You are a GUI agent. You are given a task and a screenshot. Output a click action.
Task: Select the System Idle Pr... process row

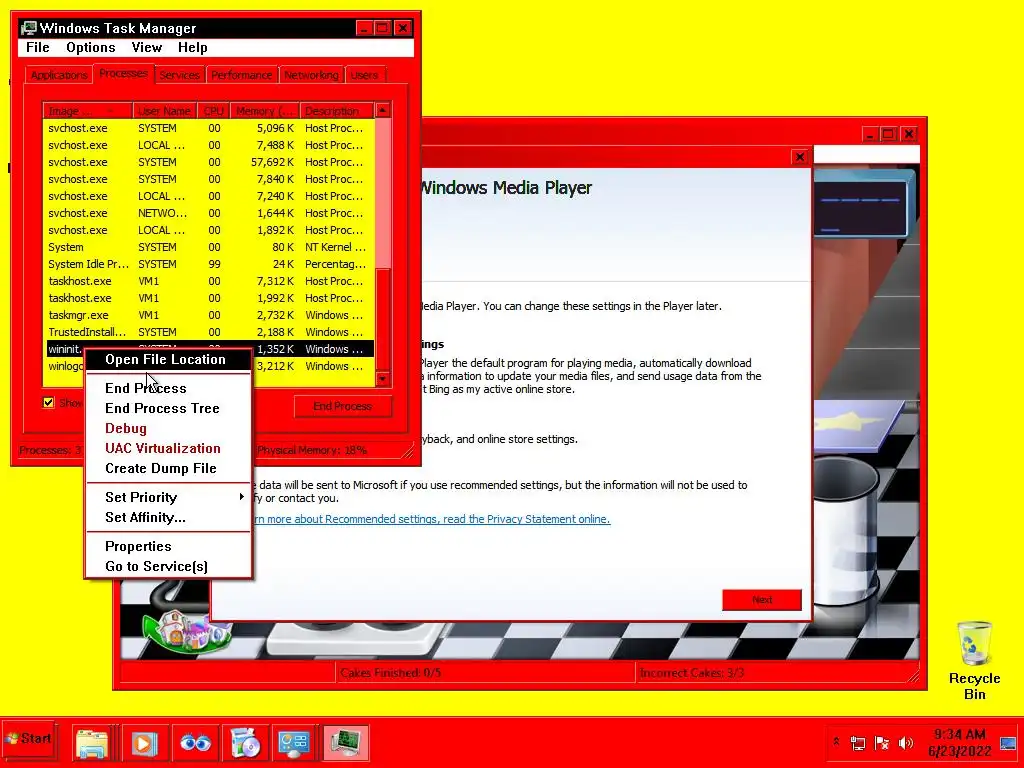(x=209, y=264)
